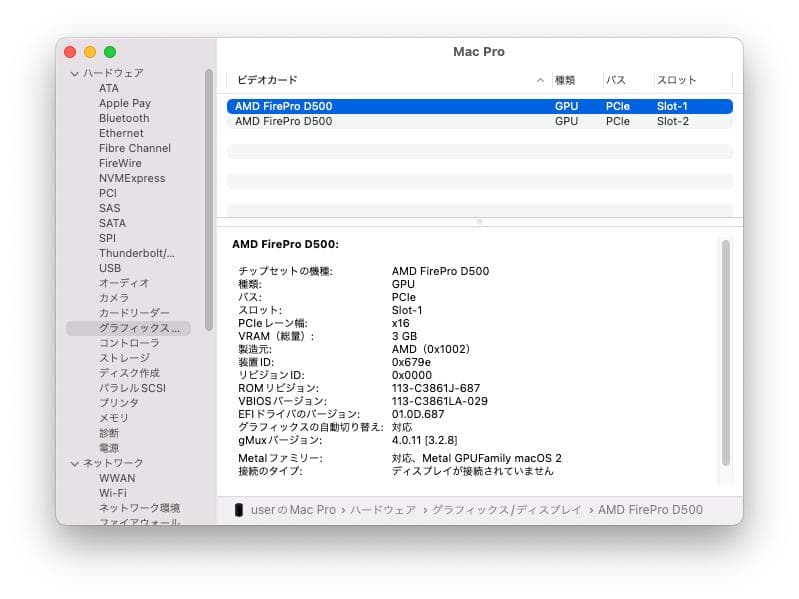This screenshot has height=599, width=799.
Task: Select ストレージ in the sidebar
Action: pos(124,358)
